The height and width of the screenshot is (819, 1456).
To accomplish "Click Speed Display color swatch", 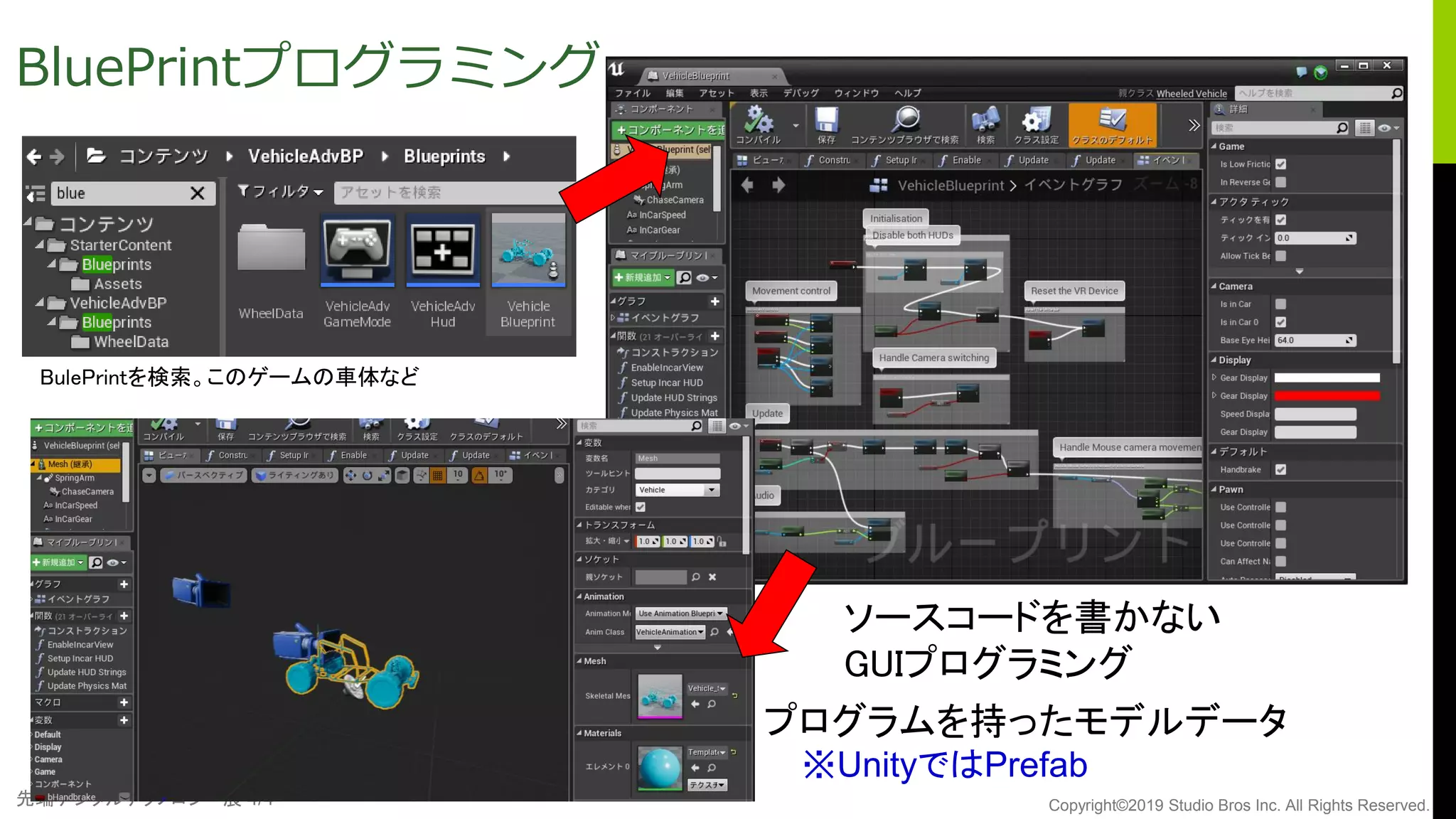I will (1315, 414).
